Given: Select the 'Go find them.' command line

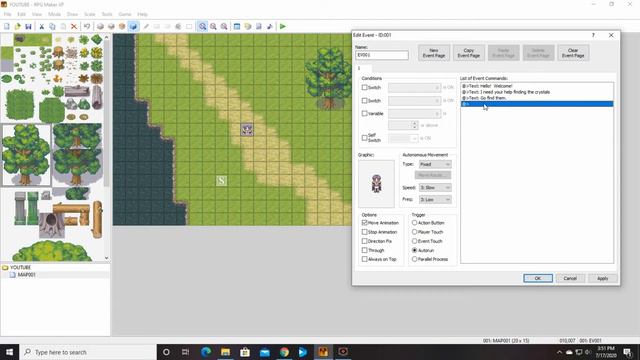Looking at the screenshot, I should [537, 98].
